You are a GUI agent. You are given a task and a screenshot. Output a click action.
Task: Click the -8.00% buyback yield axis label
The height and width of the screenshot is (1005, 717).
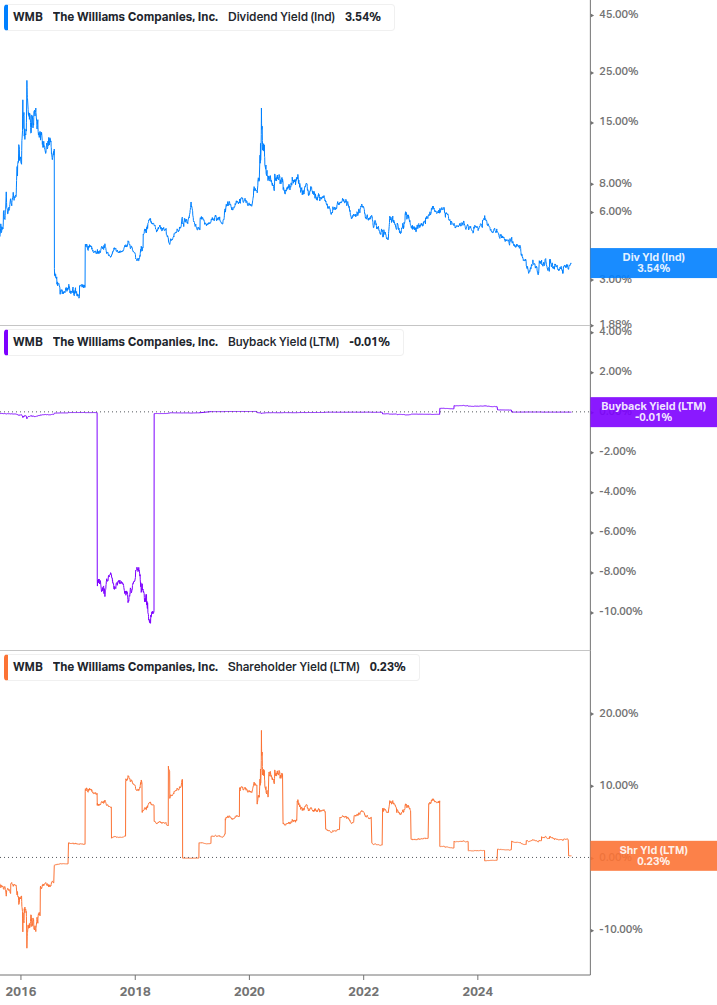click(617, 572)
